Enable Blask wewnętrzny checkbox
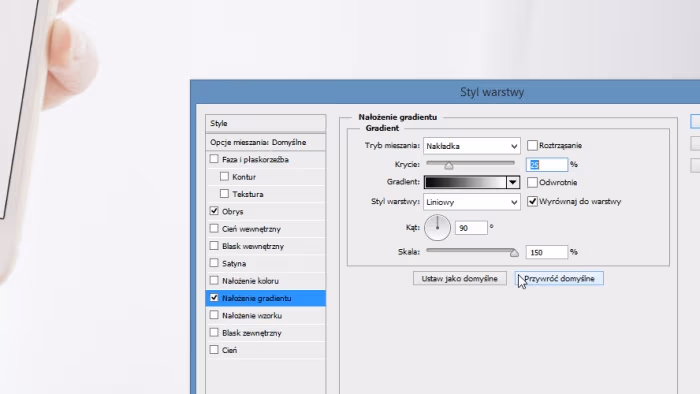The height and width of the screenshot is (394, 700). [x=214, y=245]
